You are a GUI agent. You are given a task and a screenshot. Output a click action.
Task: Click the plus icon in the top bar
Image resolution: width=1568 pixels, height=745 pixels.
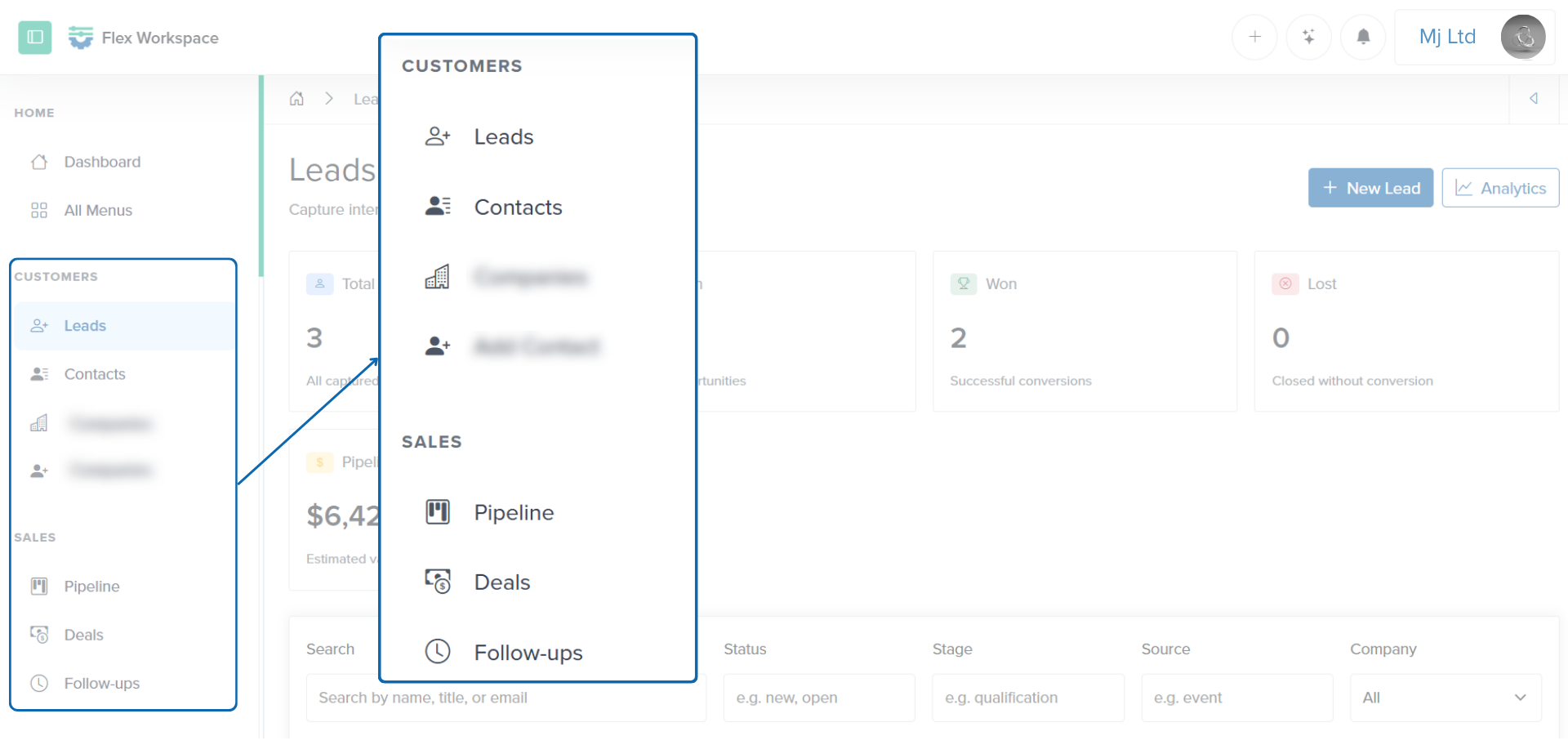[x=1254, y=37]
